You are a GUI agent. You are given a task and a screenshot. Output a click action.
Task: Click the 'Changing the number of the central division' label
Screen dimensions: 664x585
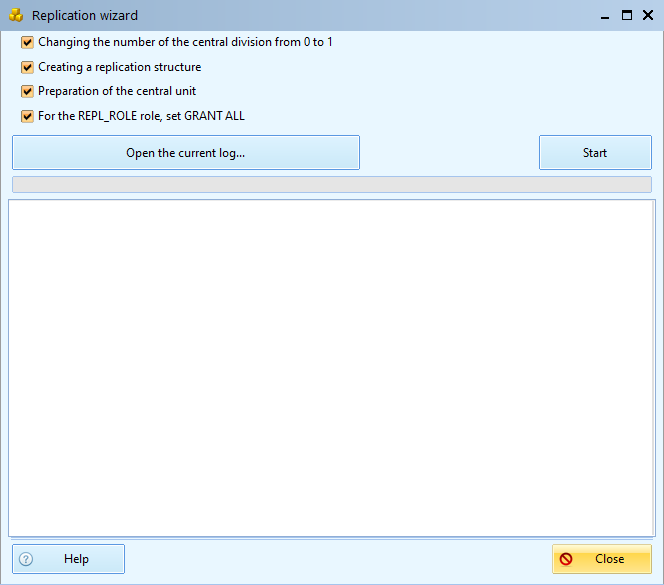[185, 43]
